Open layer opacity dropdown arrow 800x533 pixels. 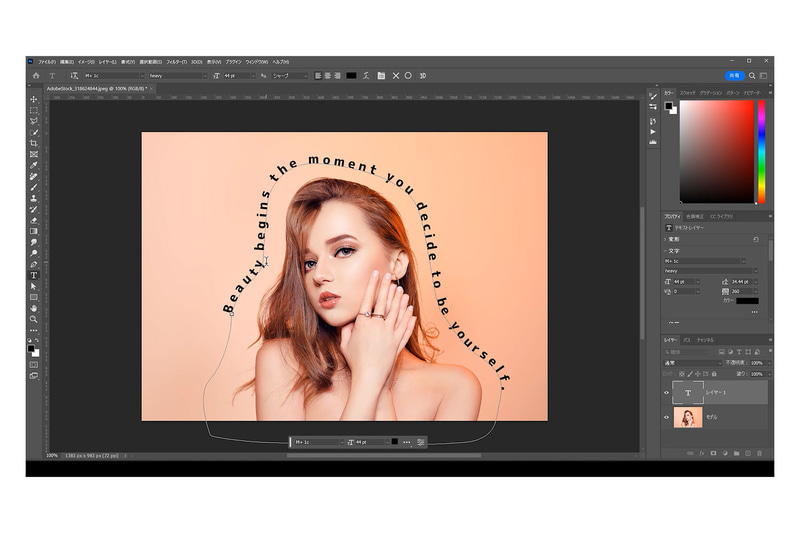(769, 363)
